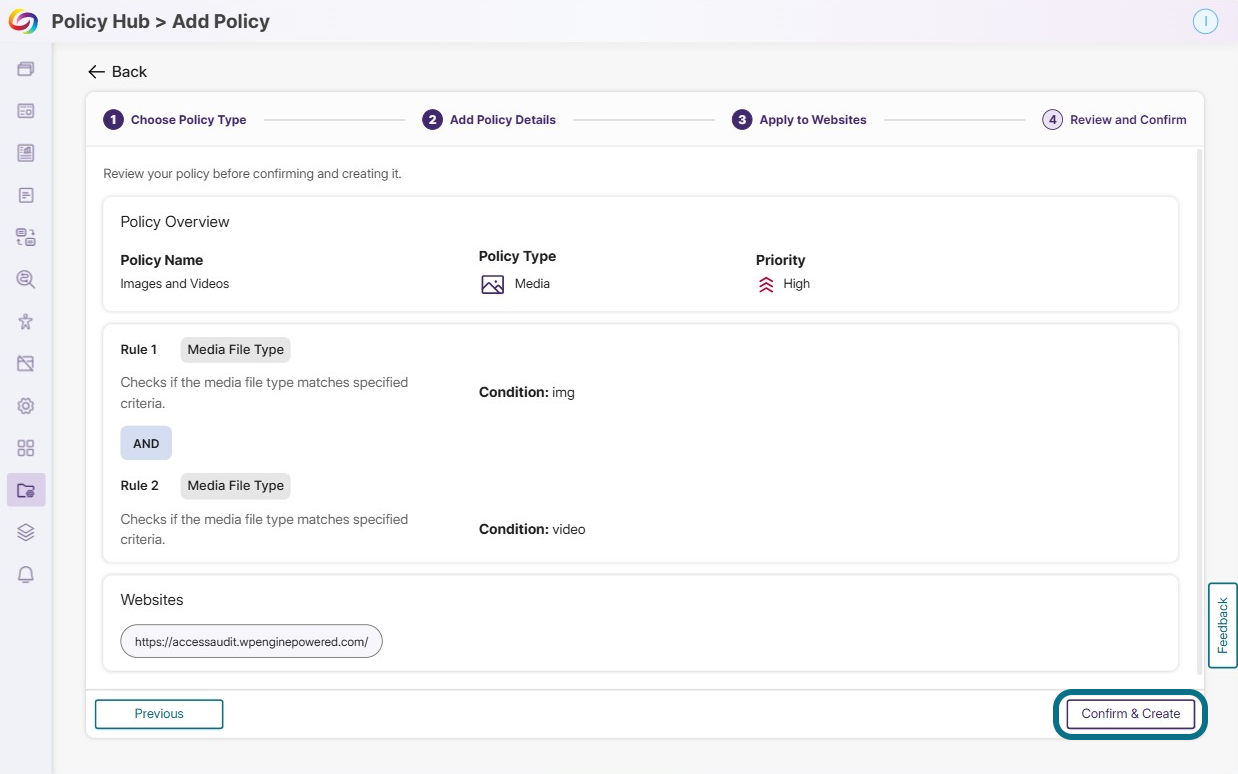Viewport: 1238px width, 774px height.
Task: Open the highlighted Policy Hub folder icon
Action: coord(26,490)
